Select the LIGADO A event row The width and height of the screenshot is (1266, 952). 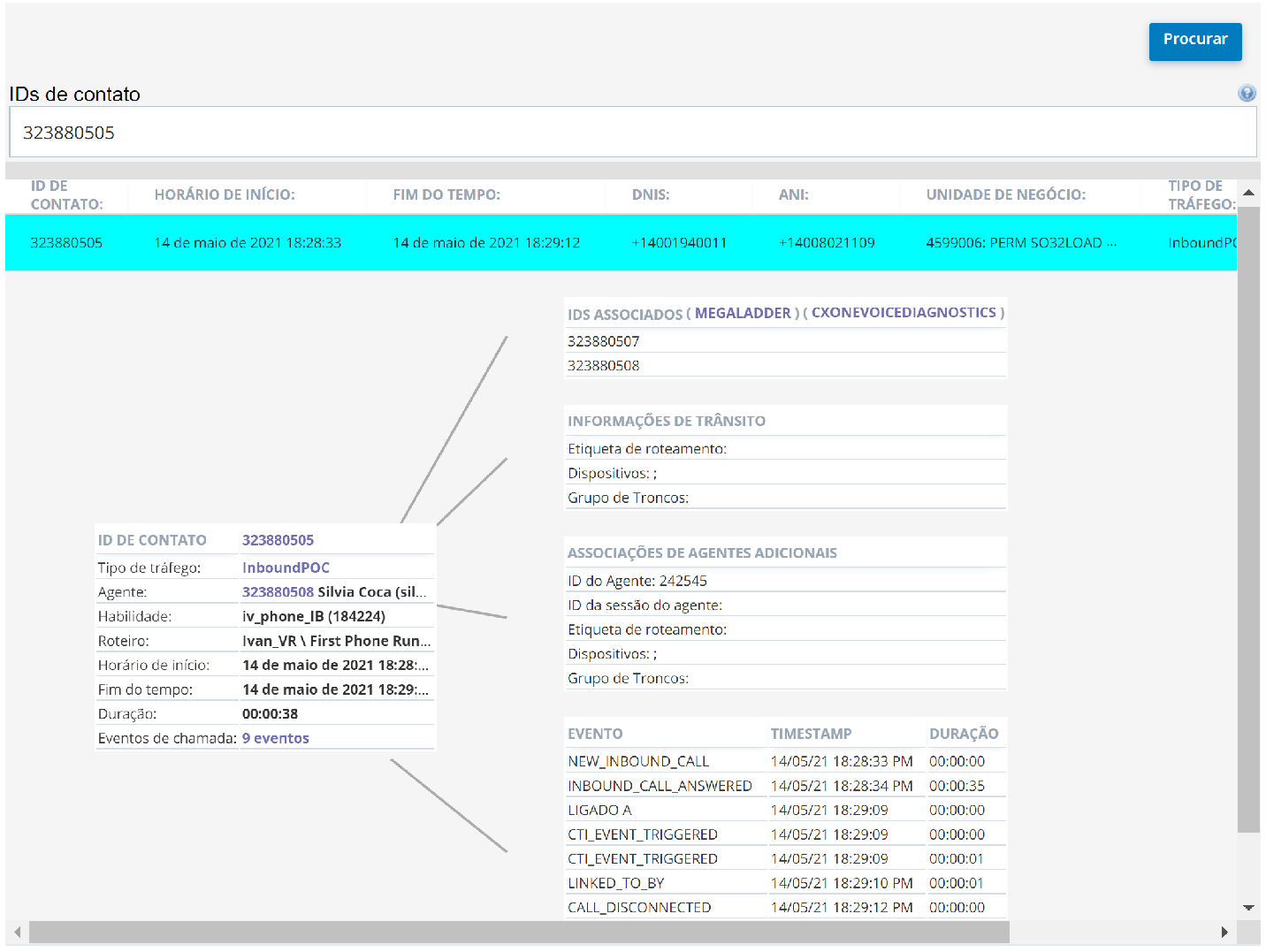[785, 810]
